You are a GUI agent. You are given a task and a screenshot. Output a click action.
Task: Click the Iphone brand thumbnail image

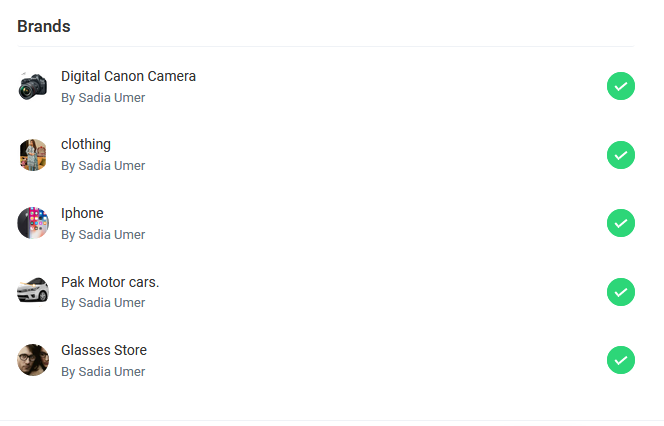click(33, 223)
